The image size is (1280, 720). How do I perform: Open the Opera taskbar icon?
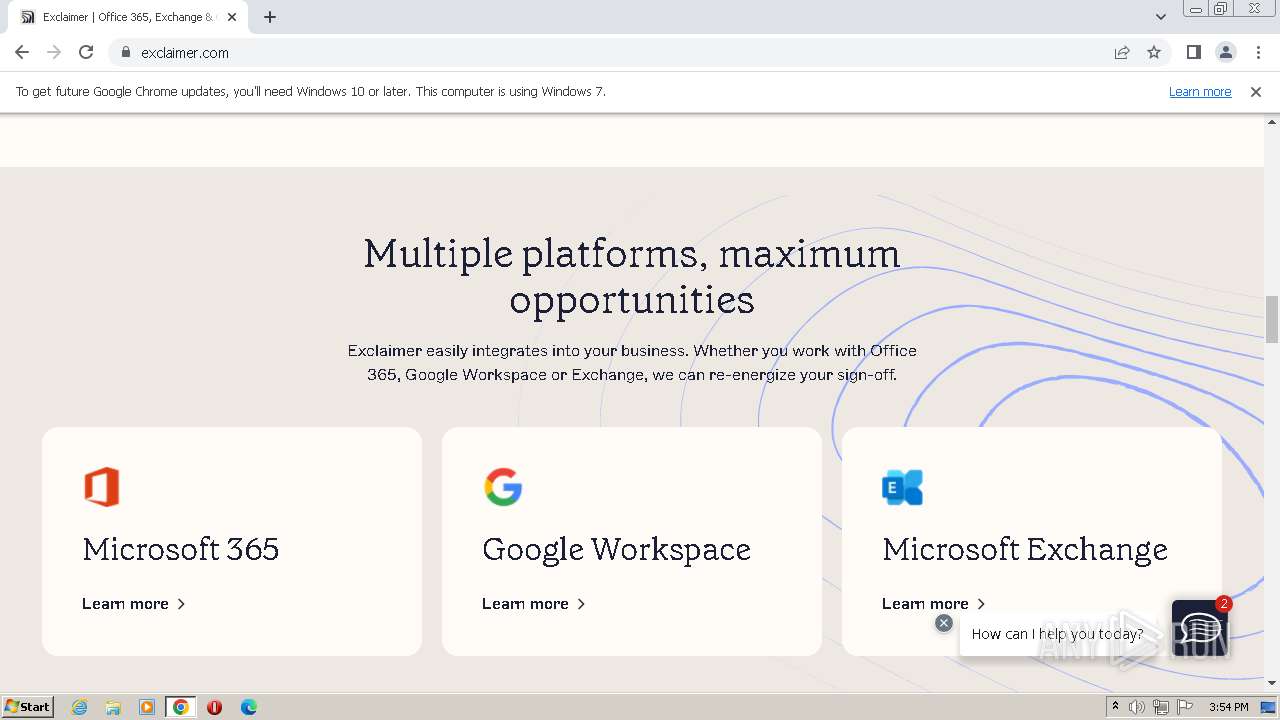(214, 707)
